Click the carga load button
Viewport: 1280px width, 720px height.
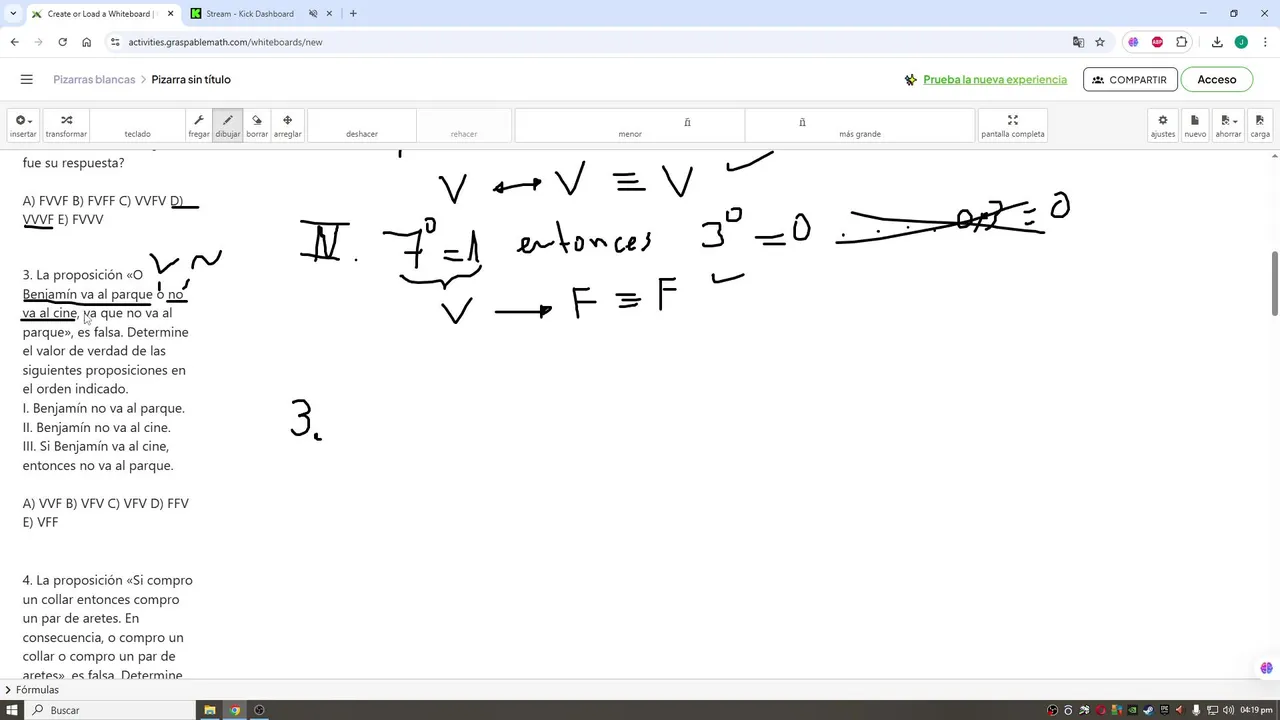pyautogui.click(x=1260, y=126)
